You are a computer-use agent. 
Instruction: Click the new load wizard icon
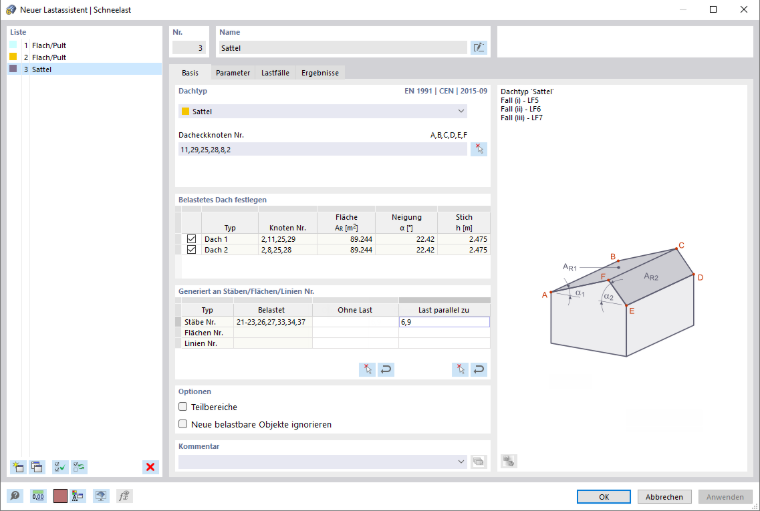pyautogui.click(x=18, y=467)
